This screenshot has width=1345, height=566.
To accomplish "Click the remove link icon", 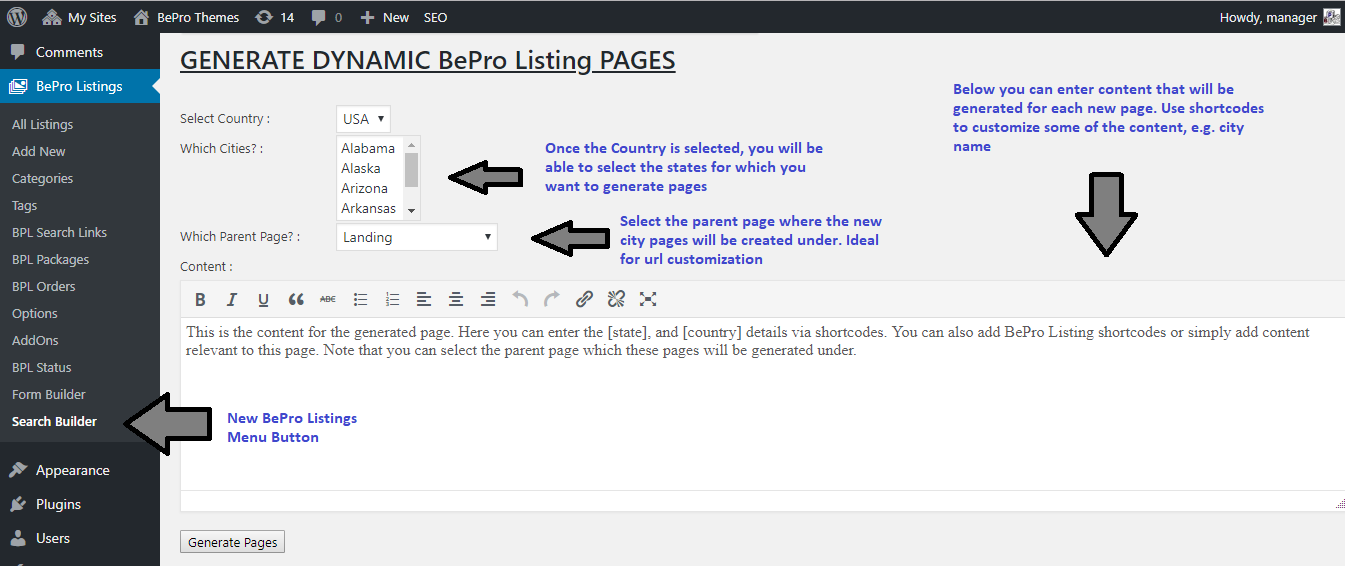I will point(616,299).
